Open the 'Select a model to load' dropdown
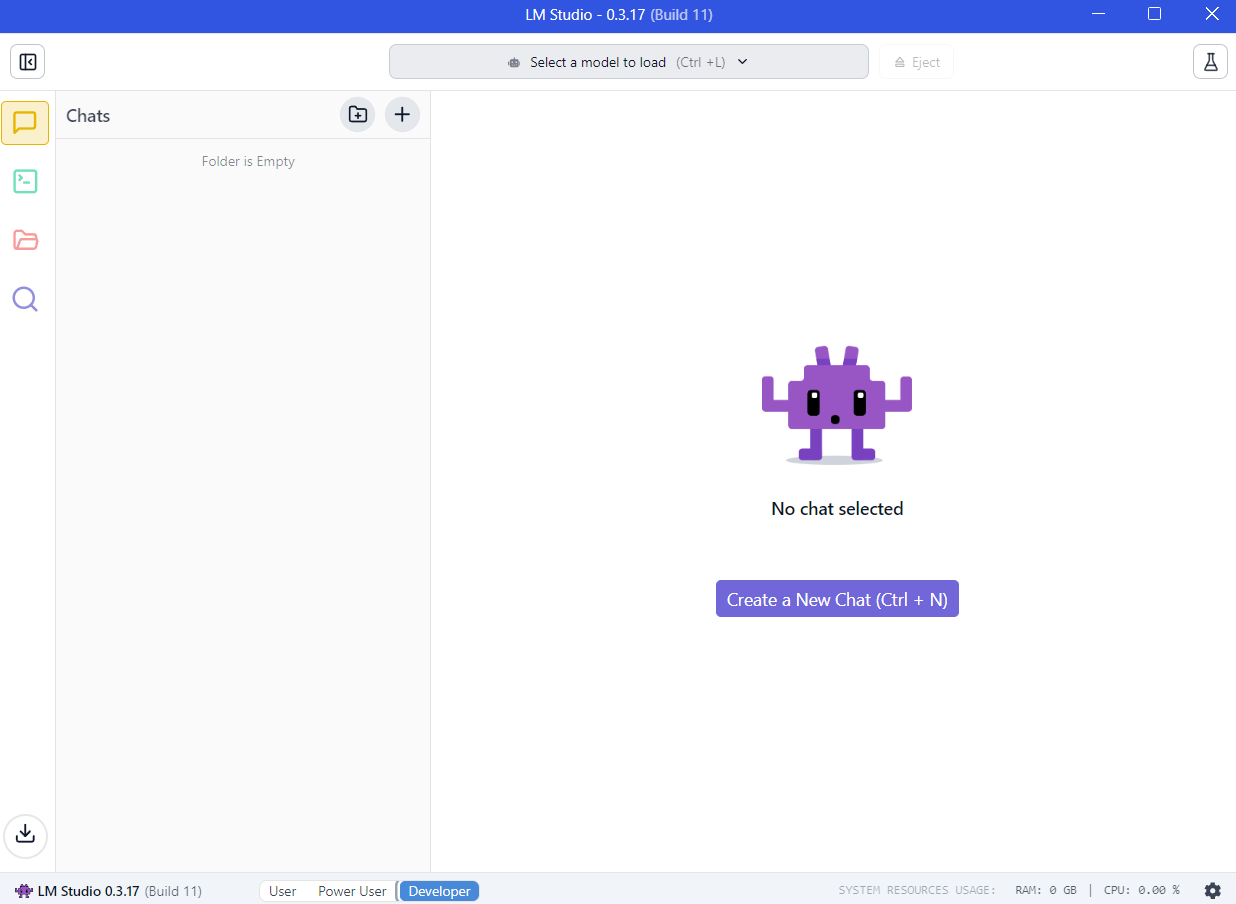1236x904 pixels. tap(629, 62)
